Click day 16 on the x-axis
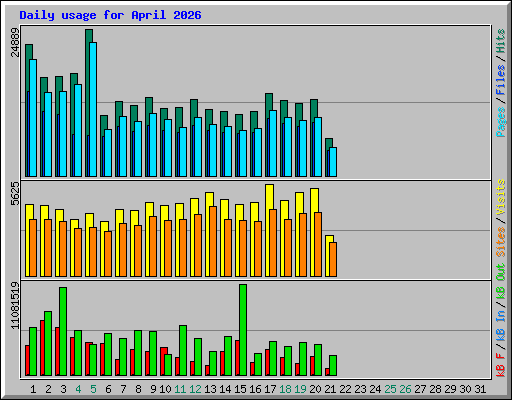The width and height of the screenshot is (512, 400). pos(255,389)
